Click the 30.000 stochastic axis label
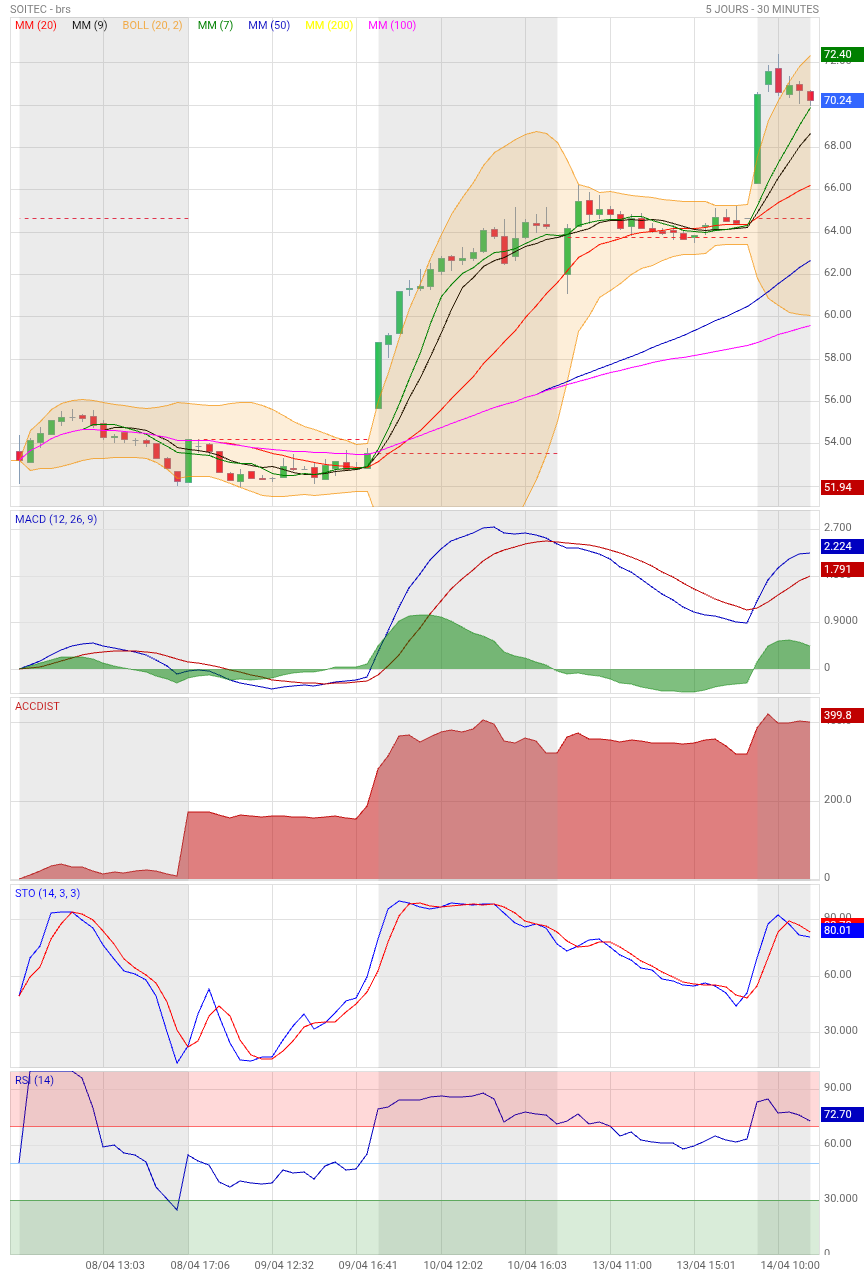Viewport: 864px width, 1275px height. coord(840,1031)
